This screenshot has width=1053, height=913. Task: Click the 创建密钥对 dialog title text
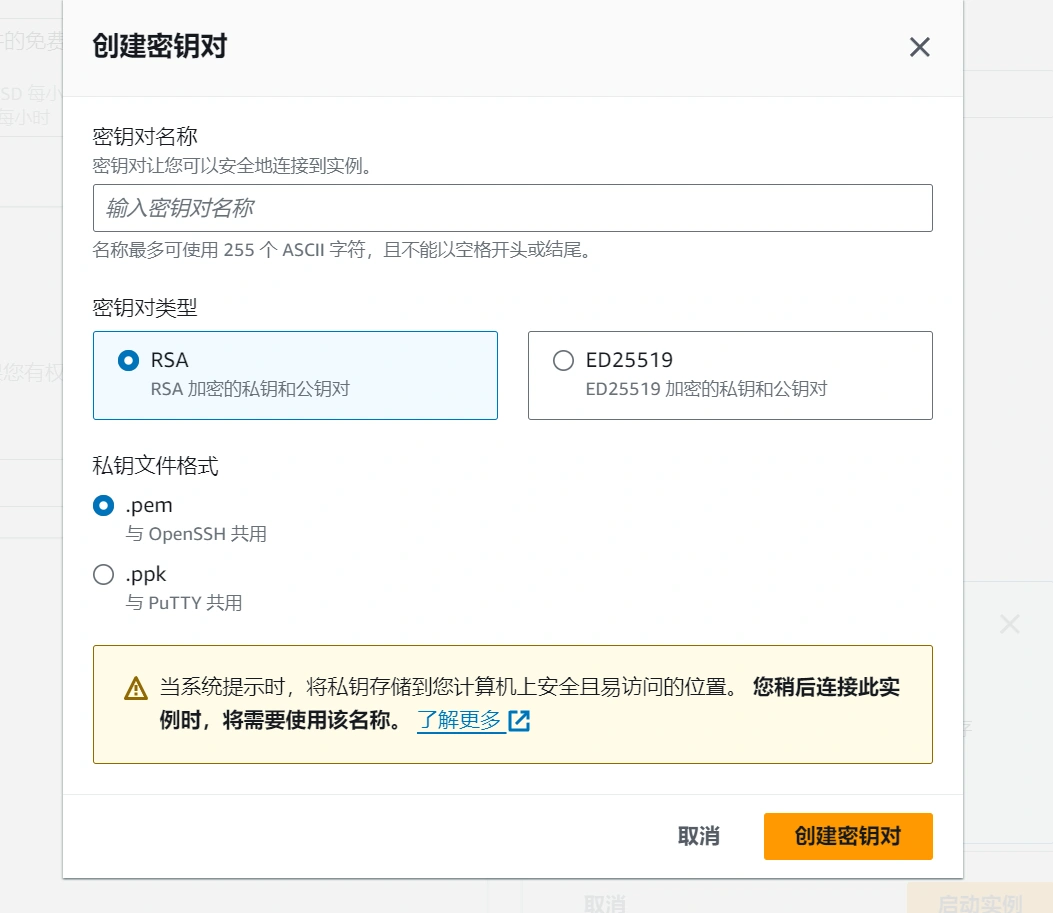(159, 46)
